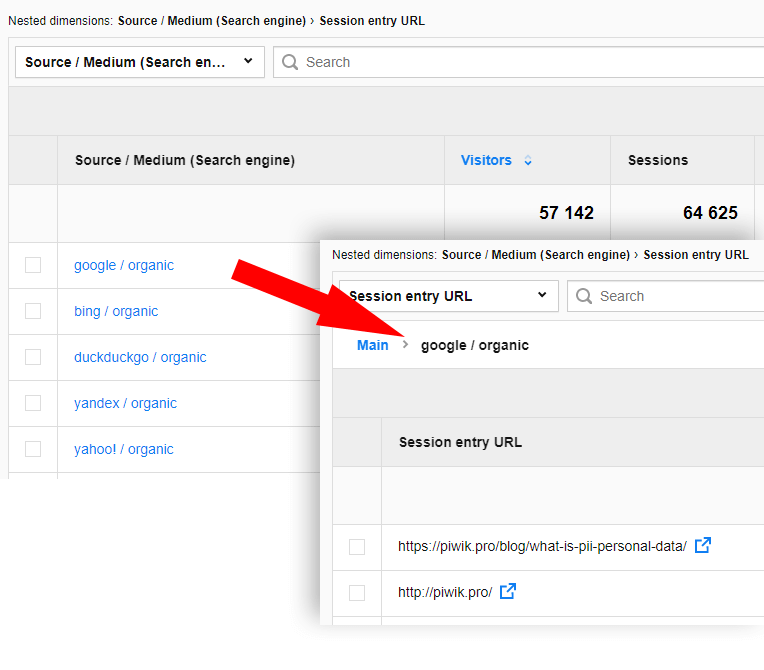The image size is (764, 670).
Task: Sort by the Visitors column header
Action: tap(486, 160)
